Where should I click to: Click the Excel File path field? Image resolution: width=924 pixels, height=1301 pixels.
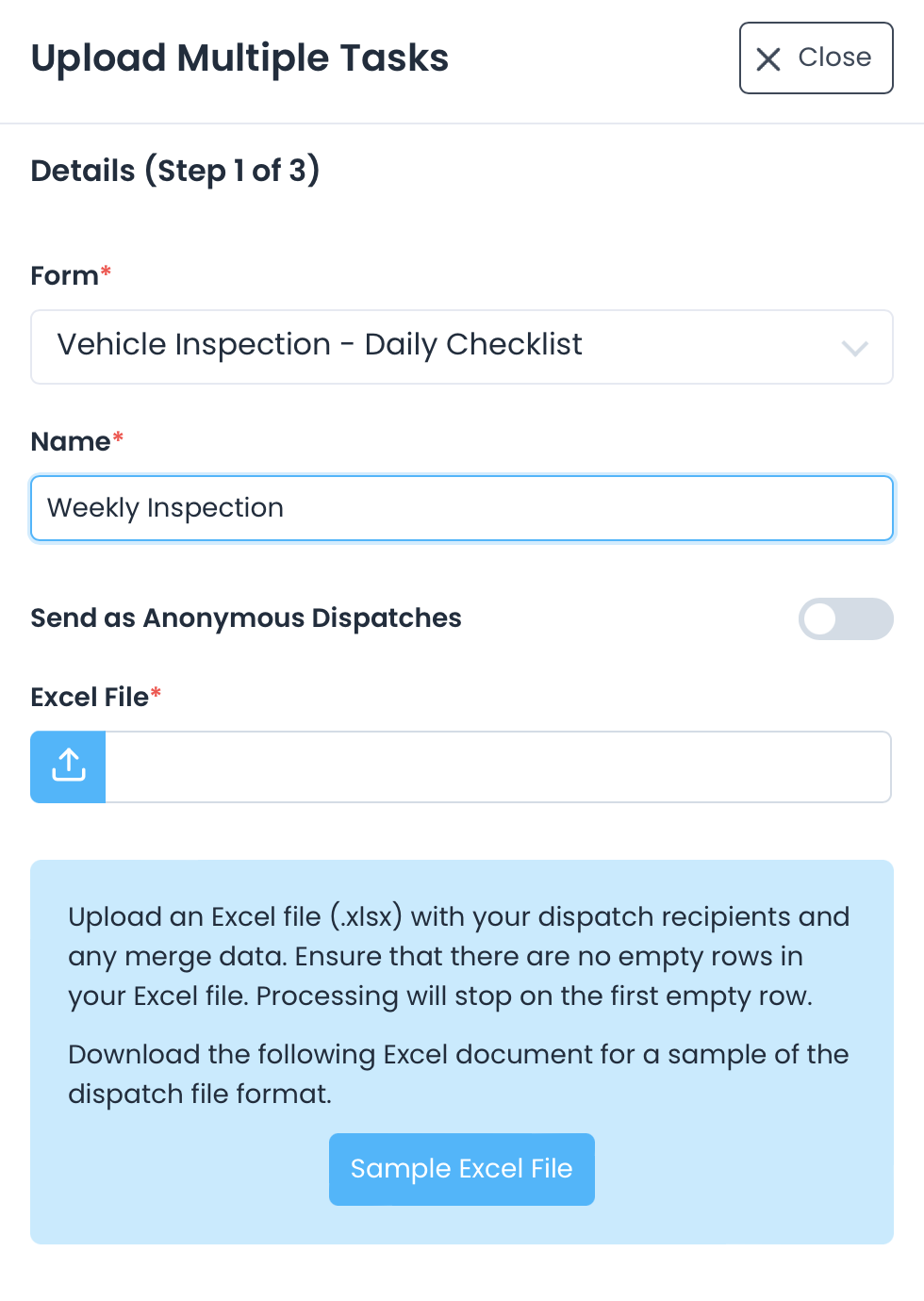(500, 766)
